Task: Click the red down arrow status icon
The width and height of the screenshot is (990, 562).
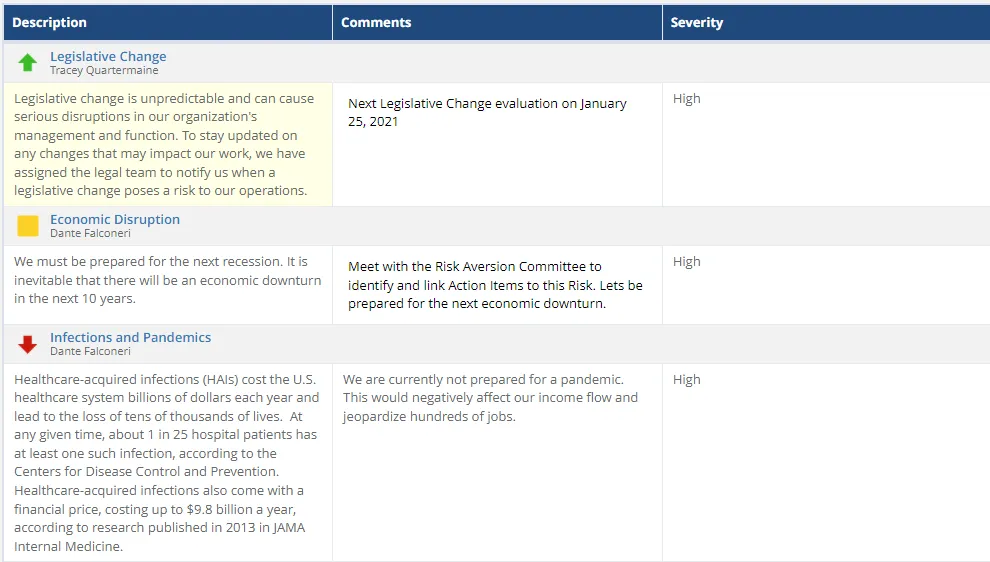Action: click(27, 344)
